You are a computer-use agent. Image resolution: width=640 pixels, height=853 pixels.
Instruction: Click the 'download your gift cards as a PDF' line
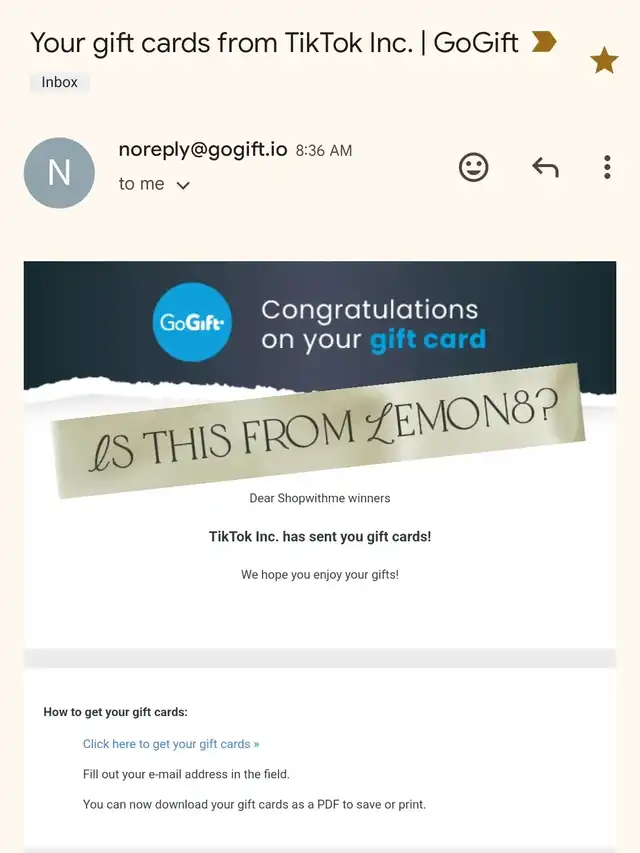coord(254,805)
